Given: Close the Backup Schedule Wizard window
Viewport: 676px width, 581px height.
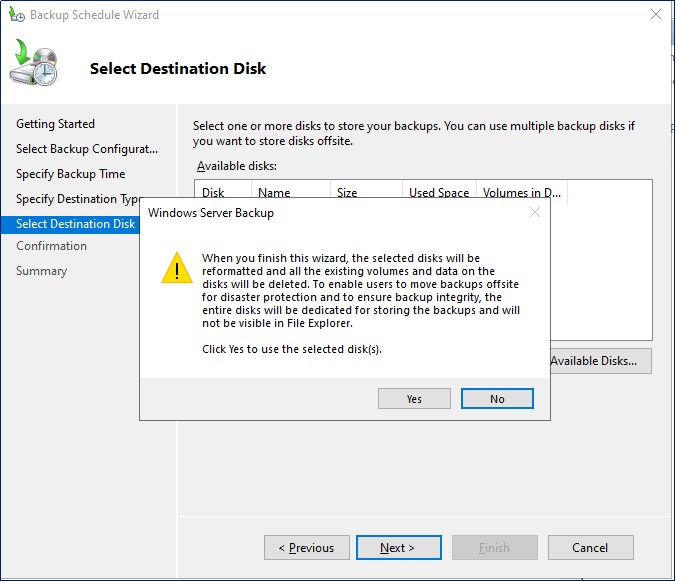Looking at the screenshot, I should pos(655,15).
